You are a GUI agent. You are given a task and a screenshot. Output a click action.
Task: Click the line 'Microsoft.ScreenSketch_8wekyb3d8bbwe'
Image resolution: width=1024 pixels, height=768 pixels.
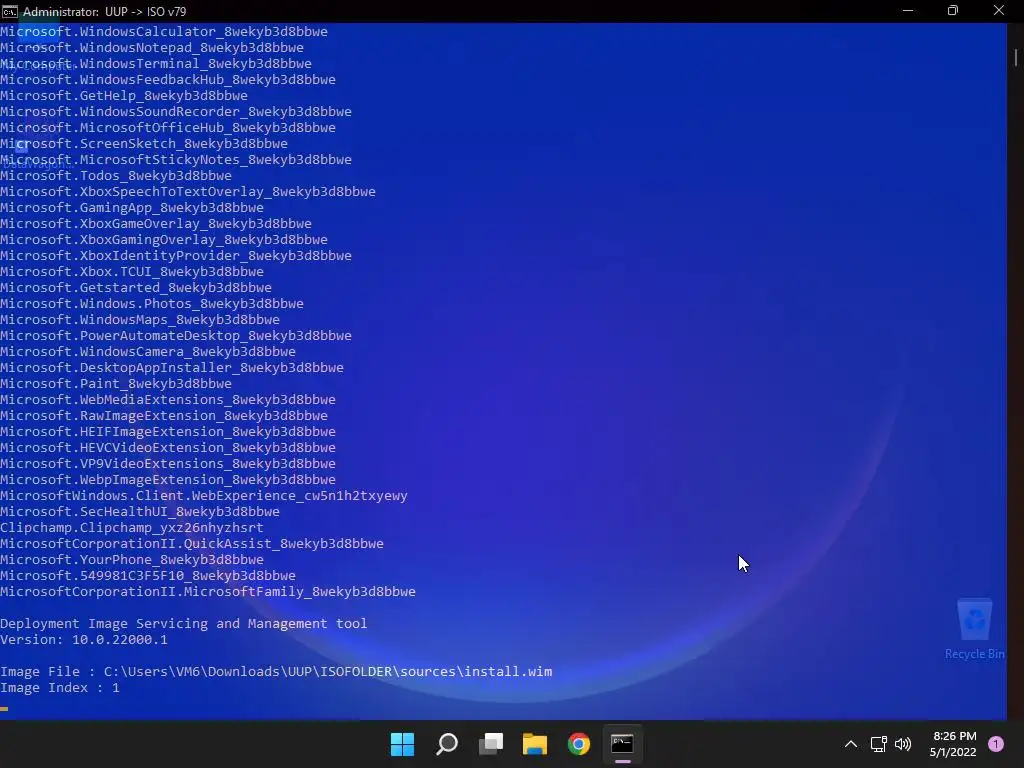pyautogui.click(x=144, y=144)
